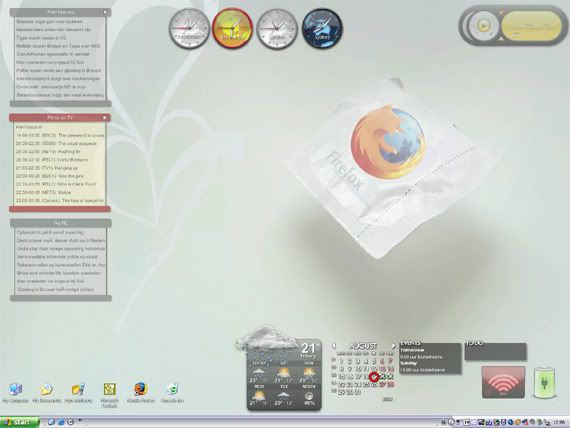Click the yellow track display of the player widget
Viewport: 570px width, 428px height.
[531, 25]
